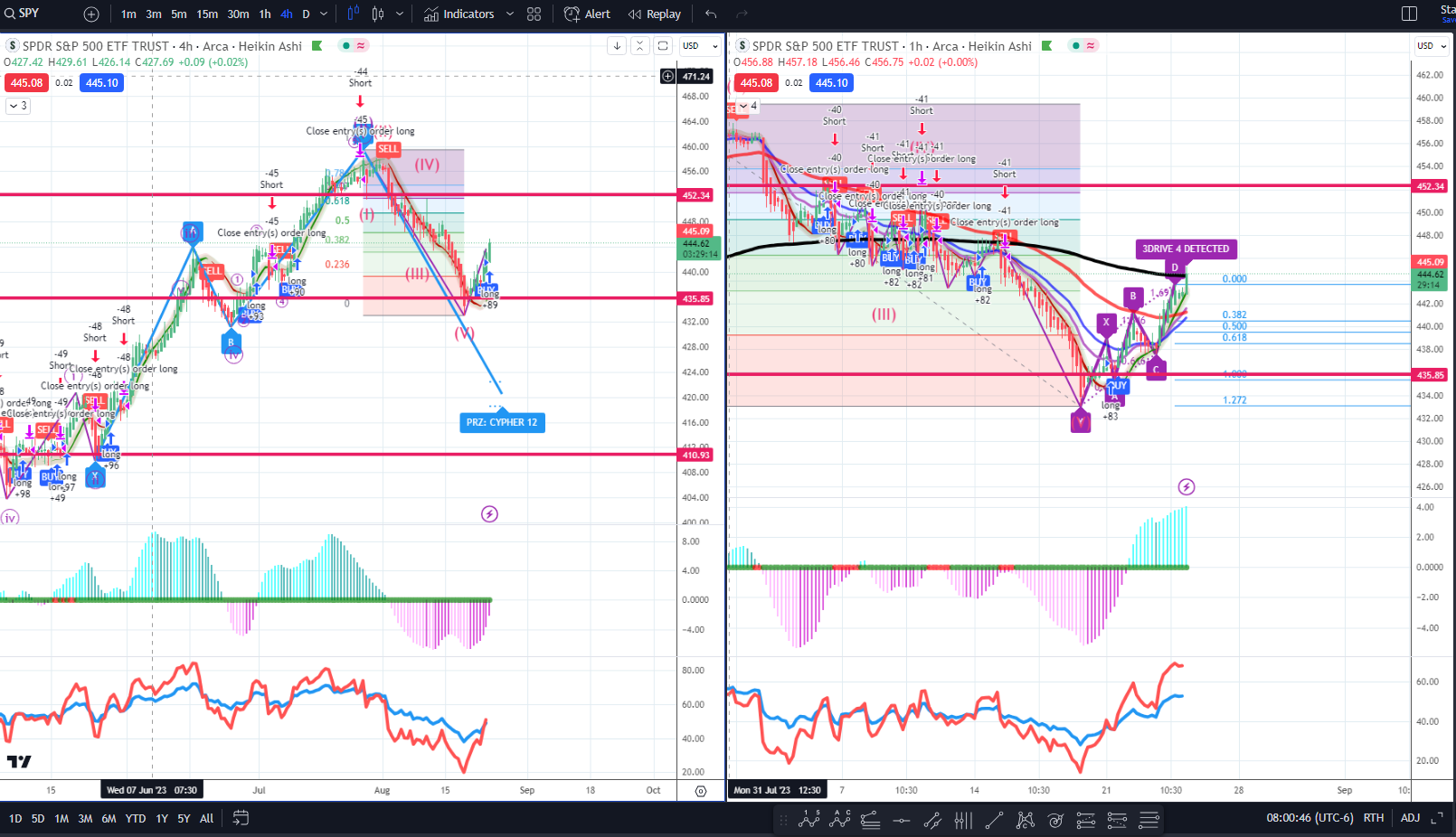
Task: Select the 5D date range
Action: [38, 818]
